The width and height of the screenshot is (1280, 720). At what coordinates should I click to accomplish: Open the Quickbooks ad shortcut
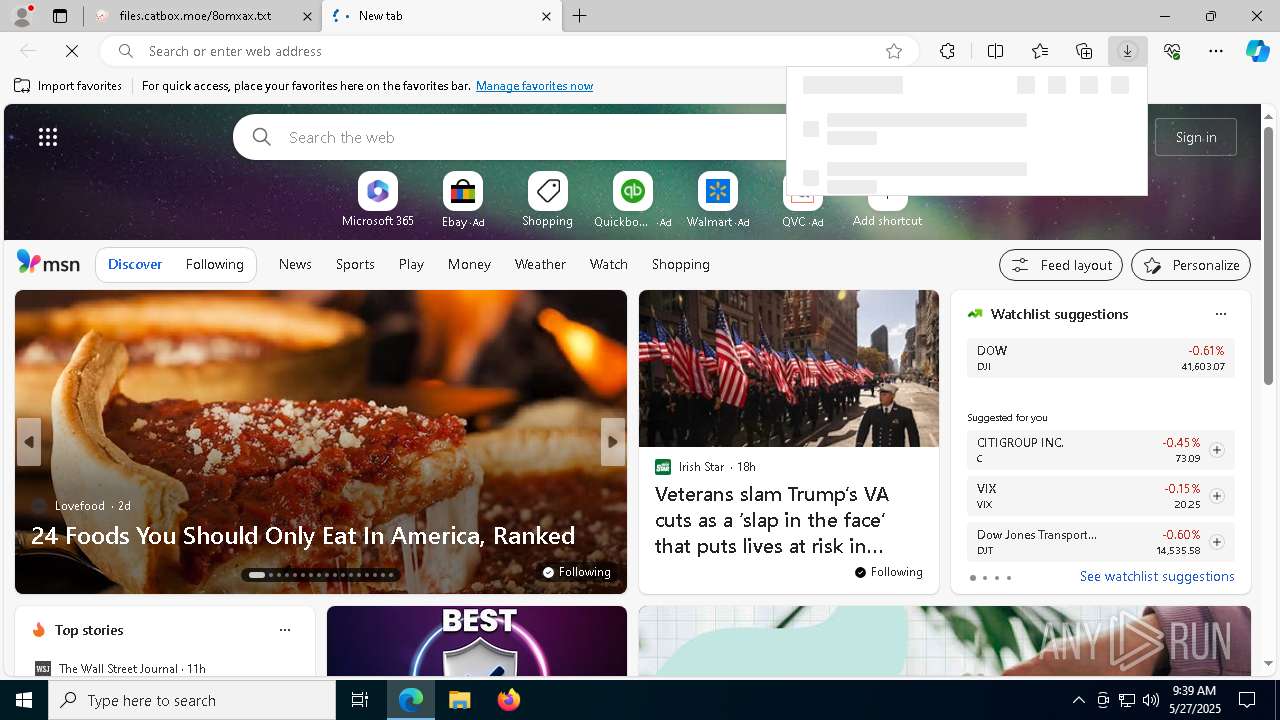coord(632,200)
